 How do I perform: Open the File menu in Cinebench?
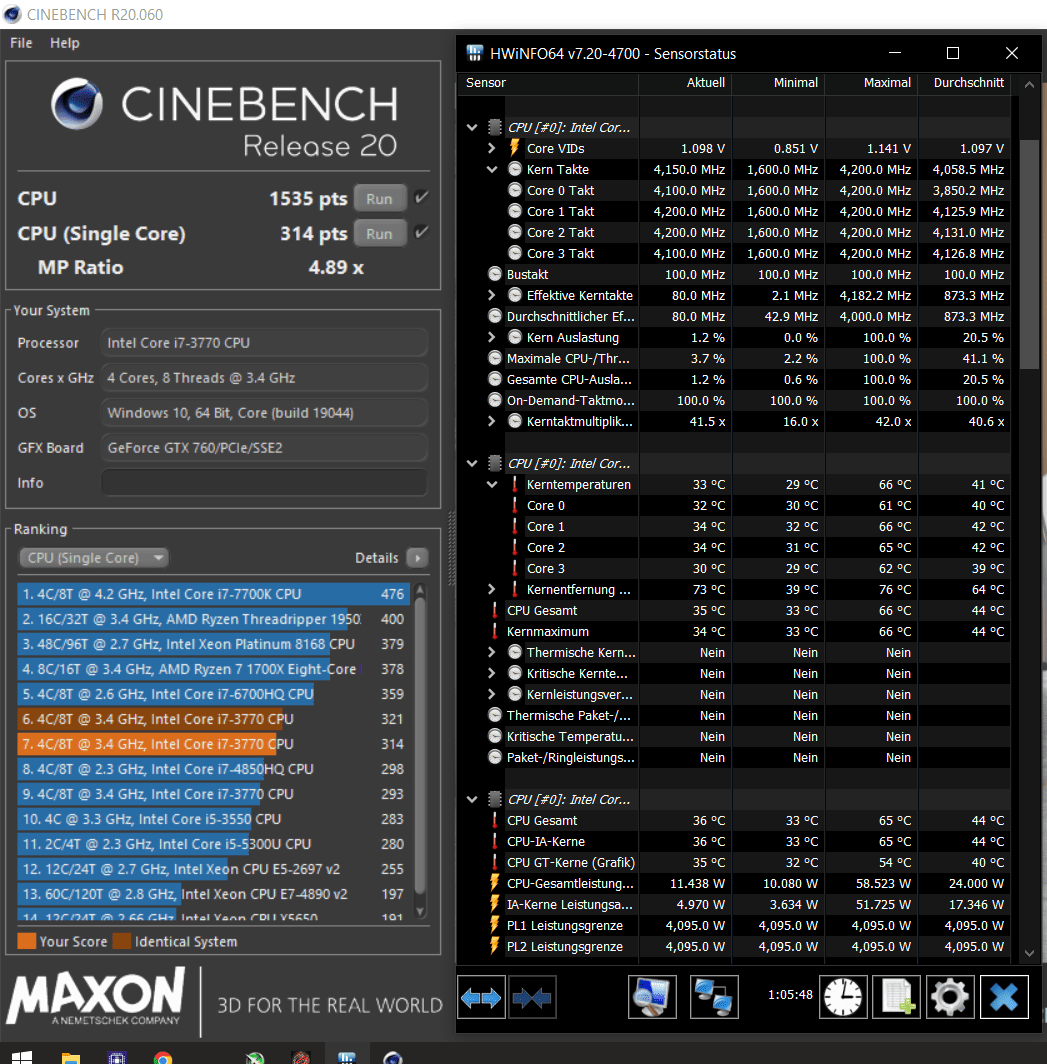coord(21,43)
